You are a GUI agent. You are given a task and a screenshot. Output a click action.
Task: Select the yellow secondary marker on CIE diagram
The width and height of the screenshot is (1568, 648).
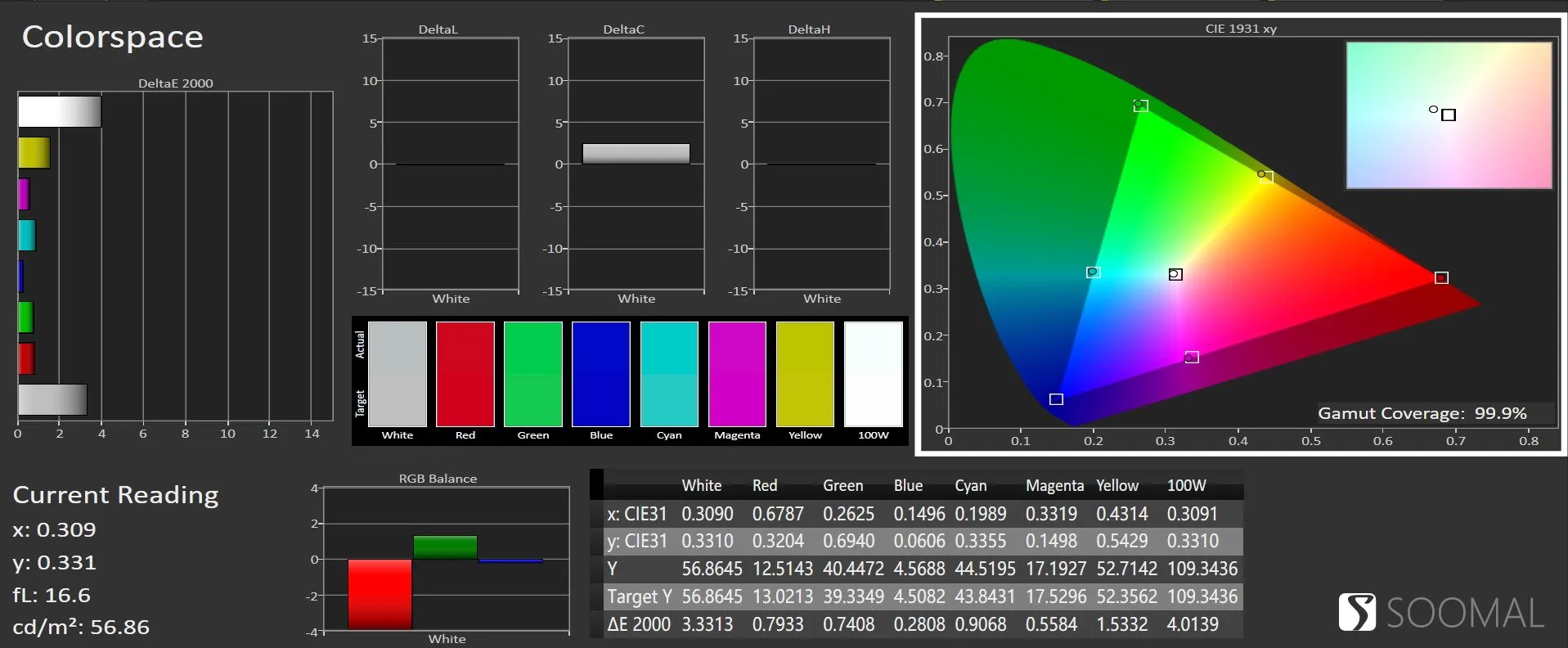coord(1265,176)
